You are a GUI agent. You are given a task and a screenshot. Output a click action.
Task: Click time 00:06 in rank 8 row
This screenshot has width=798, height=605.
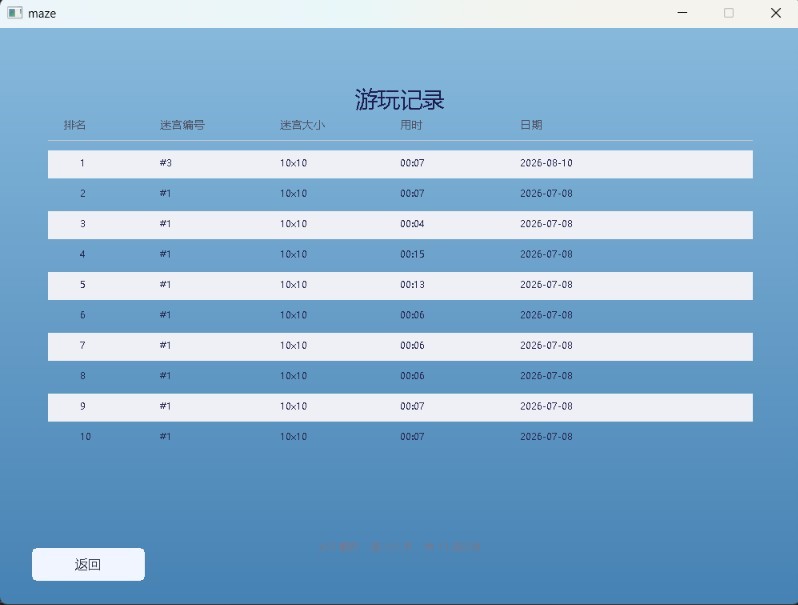pos(412,376)
